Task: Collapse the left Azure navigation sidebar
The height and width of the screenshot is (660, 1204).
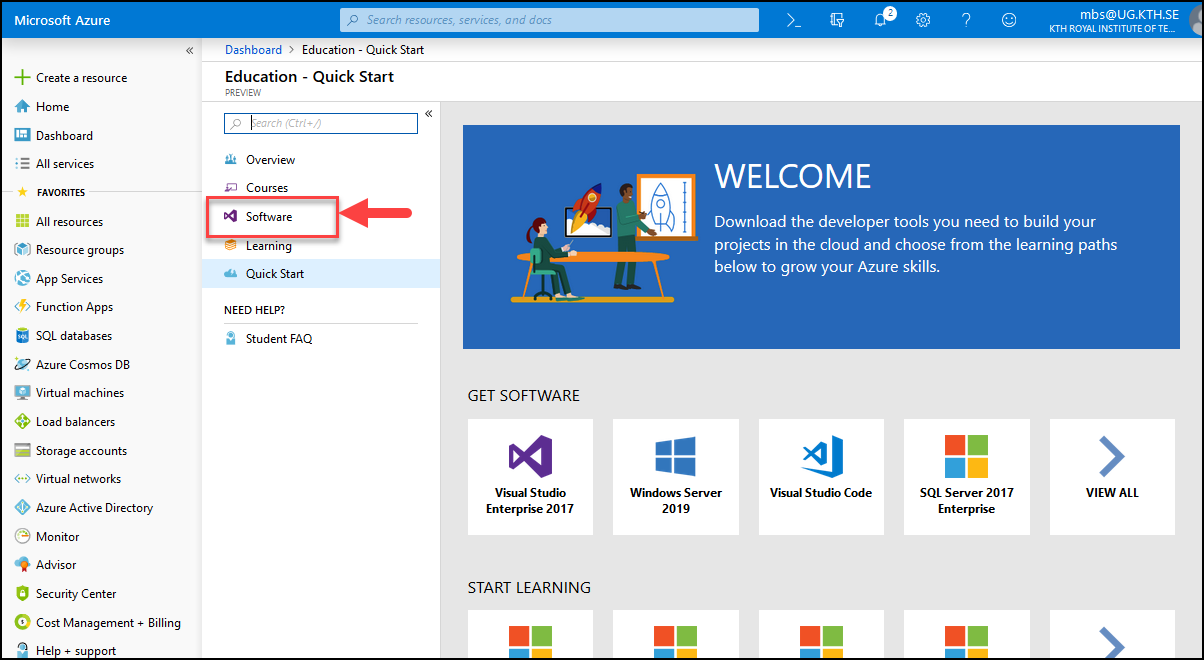Action: (190, 51)
